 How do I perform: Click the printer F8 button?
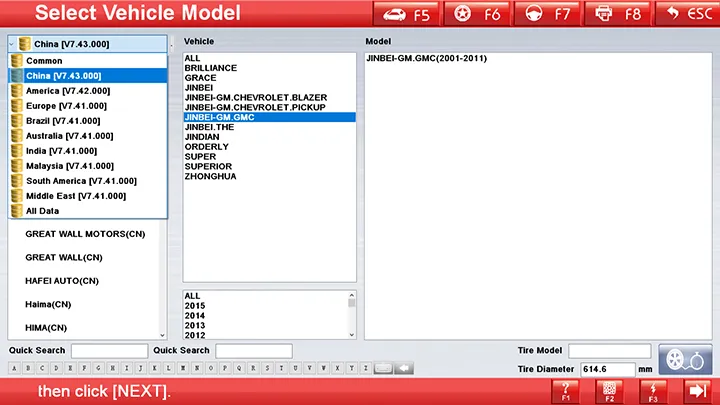(x=619, y=14)
